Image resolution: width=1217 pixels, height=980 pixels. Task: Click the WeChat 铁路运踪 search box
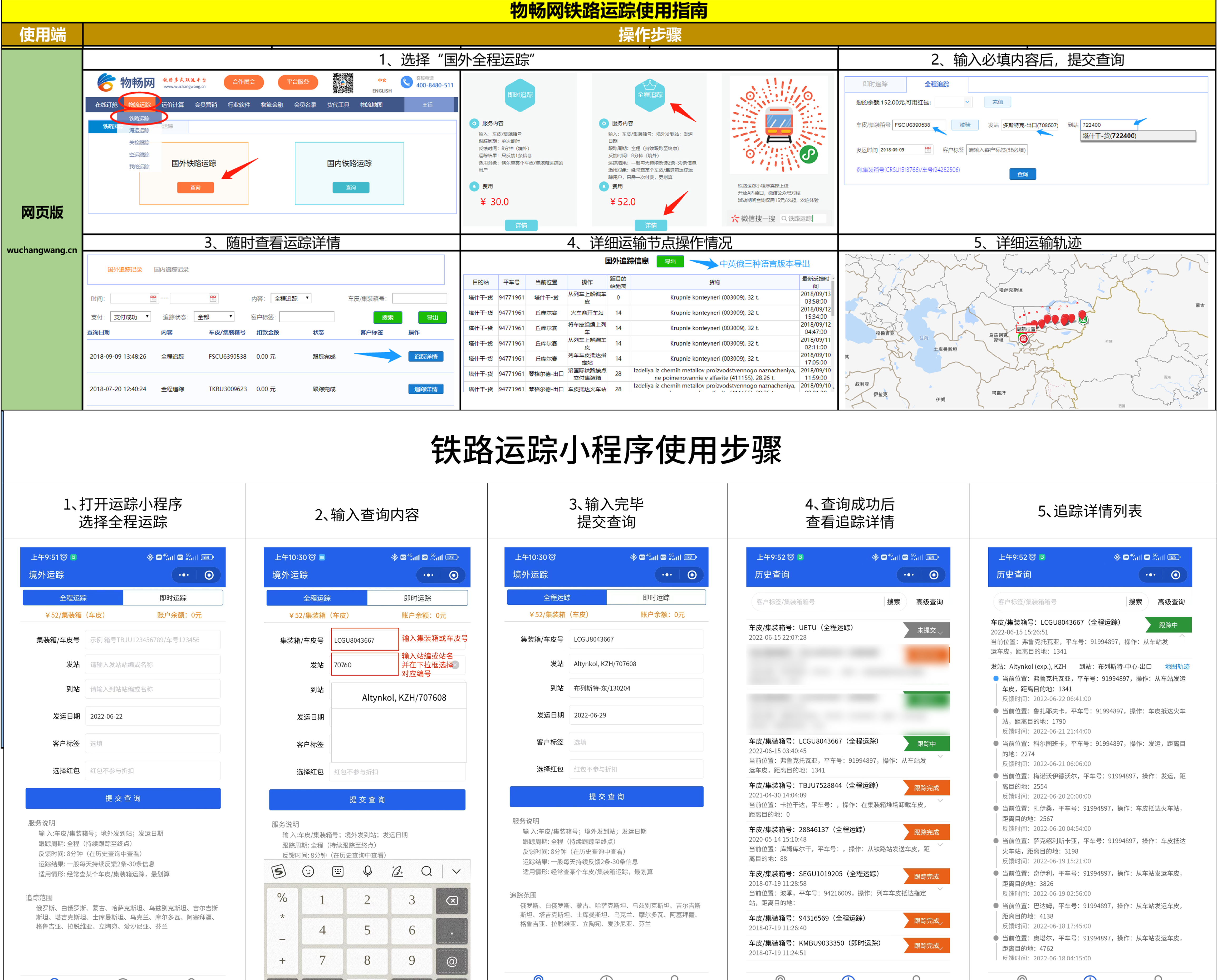pos(803,219)
